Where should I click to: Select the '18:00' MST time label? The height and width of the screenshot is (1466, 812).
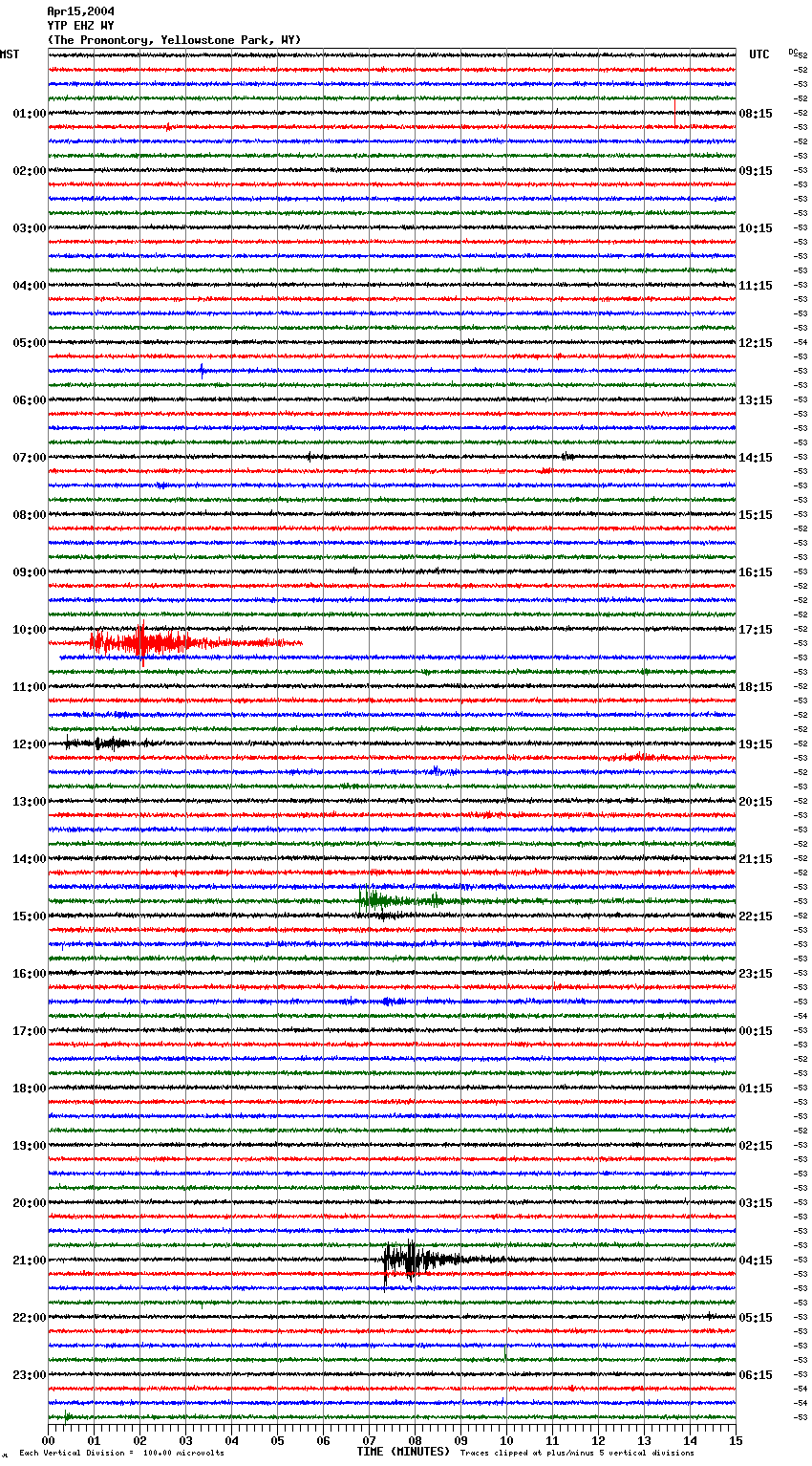[x=29, y=1089]
